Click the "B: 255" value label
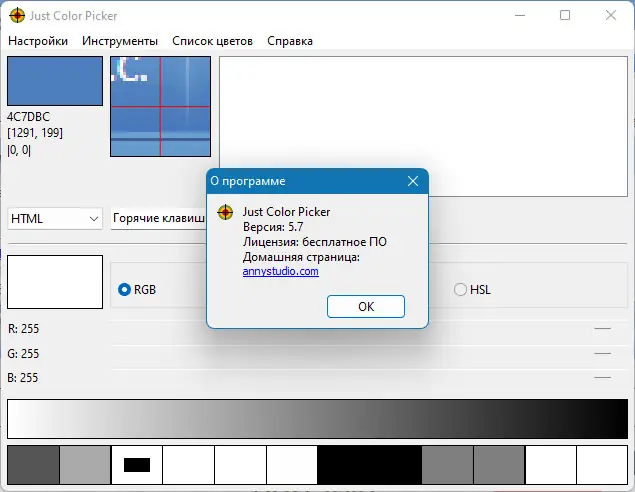This screenshot has width=635, height=492. (x=23, y=377)
